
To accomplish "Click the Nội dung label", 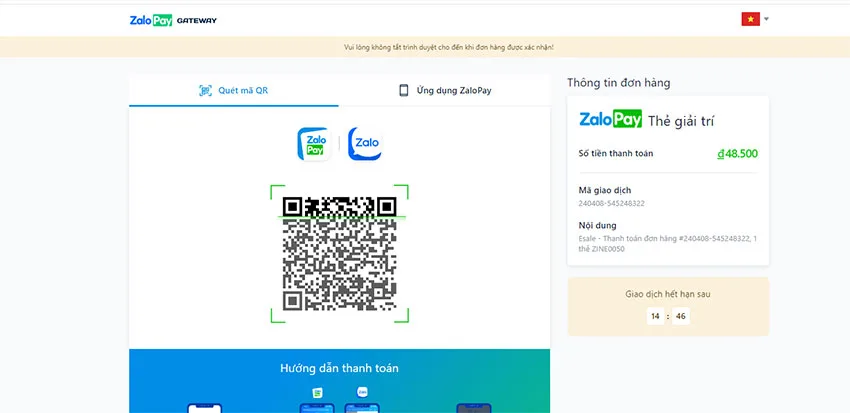I will (597, 225).
